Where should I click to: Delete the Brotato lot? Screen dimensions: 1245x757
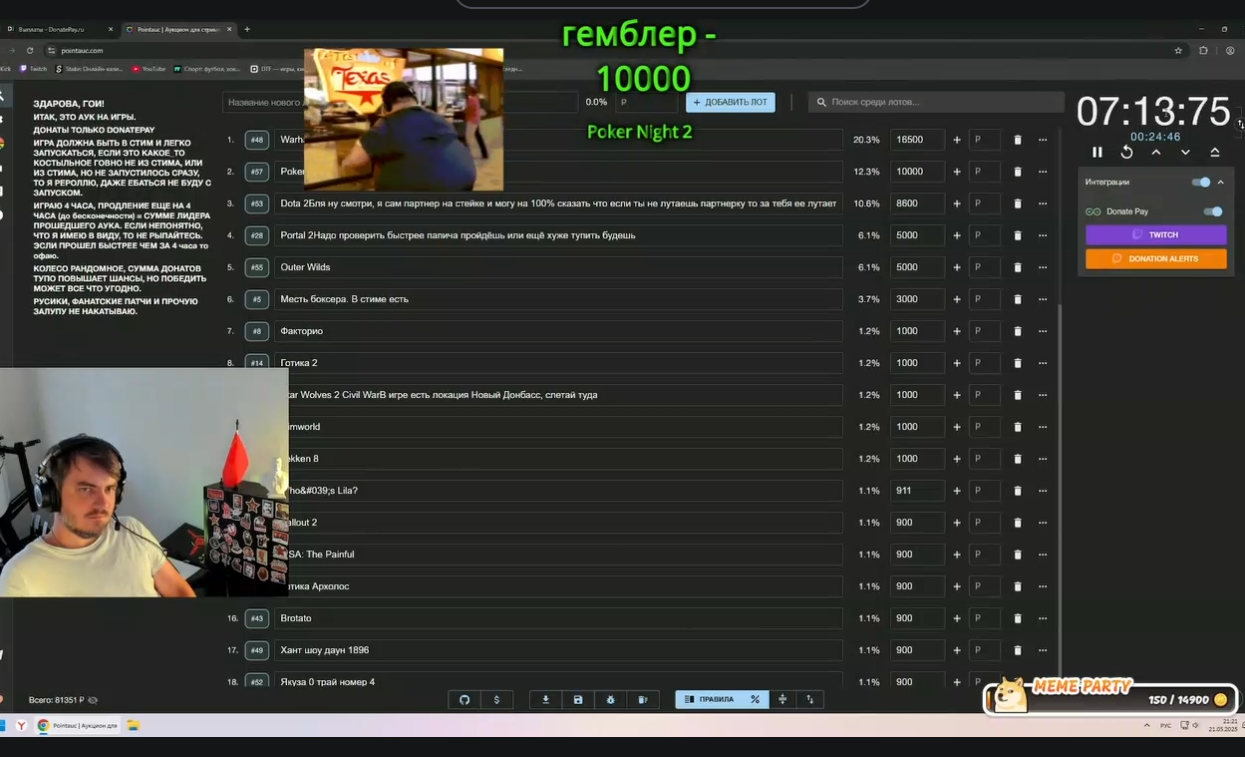(1018, 618)
